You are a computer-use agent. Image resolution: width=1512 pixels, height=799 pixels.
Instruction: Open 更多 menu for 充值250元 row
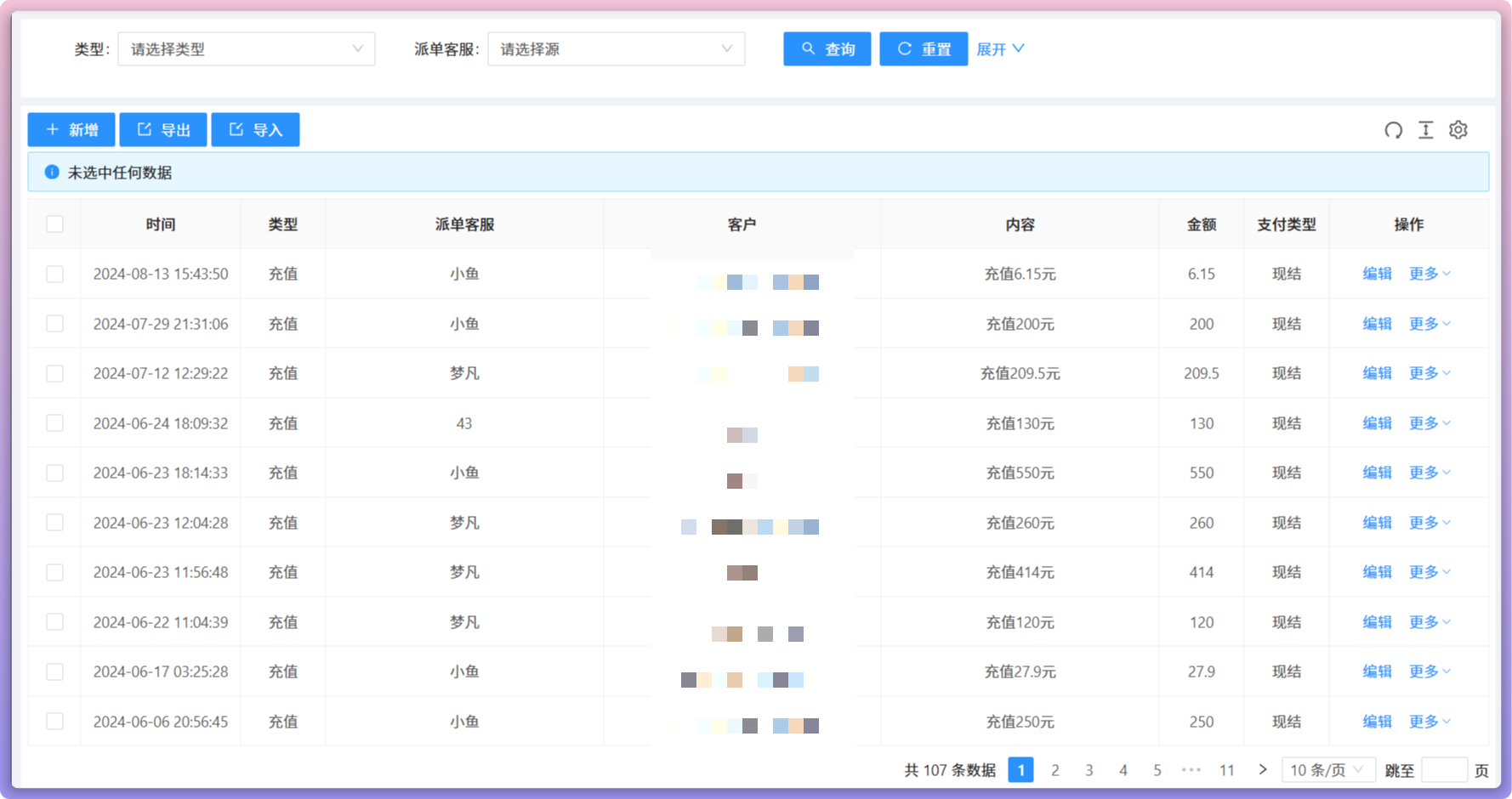tap(1430, 722)
